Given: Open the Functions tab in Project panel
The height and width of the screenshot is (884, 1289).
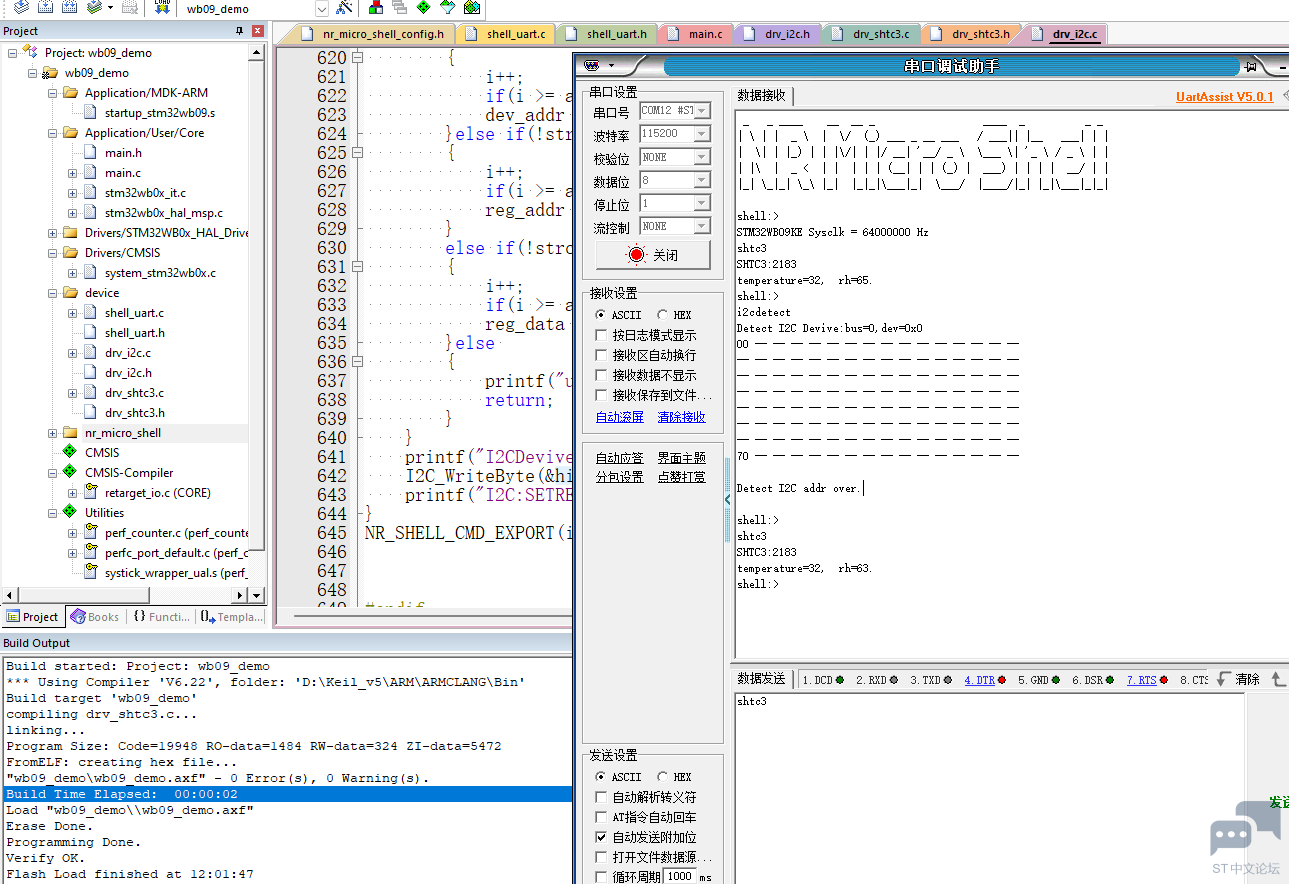Looking at the screenshot, I should coord(161,617).
